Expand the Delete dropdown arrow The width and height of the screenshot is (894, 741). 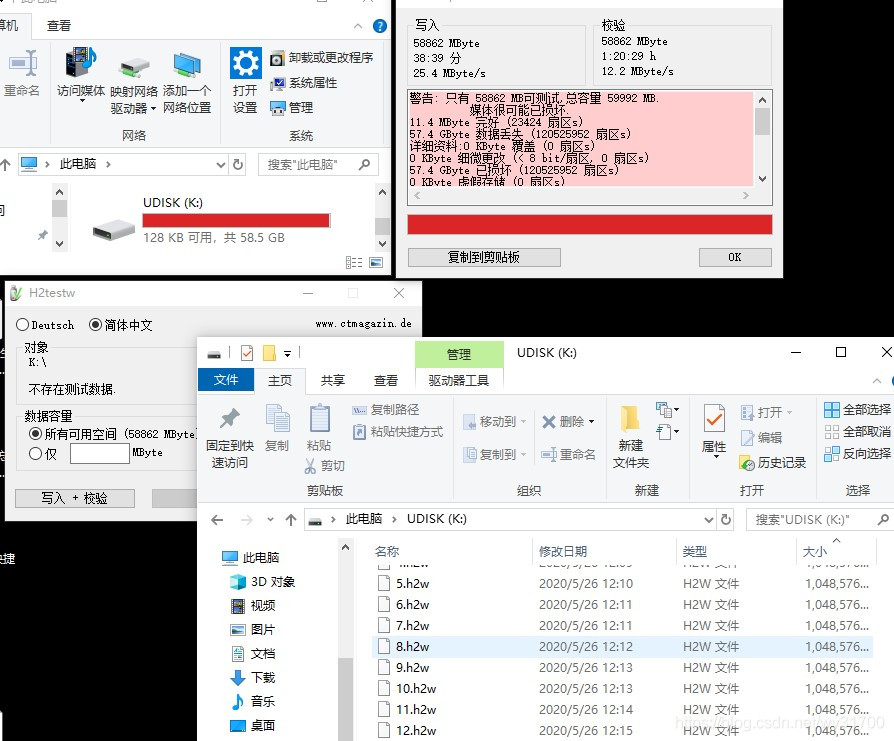coord(591,422)
